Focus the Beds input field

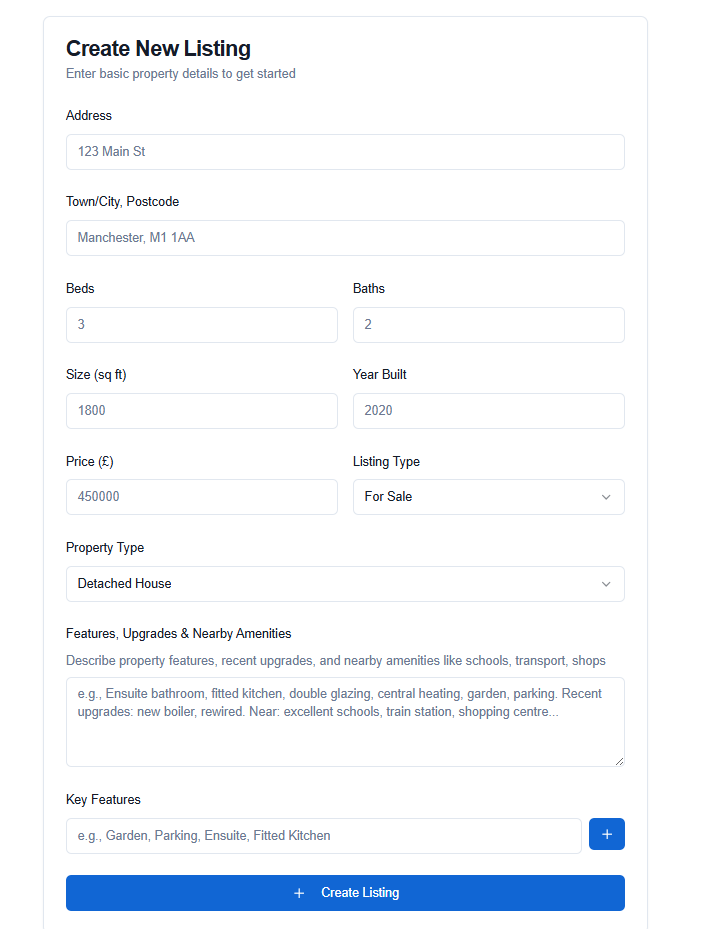[201, 324]
